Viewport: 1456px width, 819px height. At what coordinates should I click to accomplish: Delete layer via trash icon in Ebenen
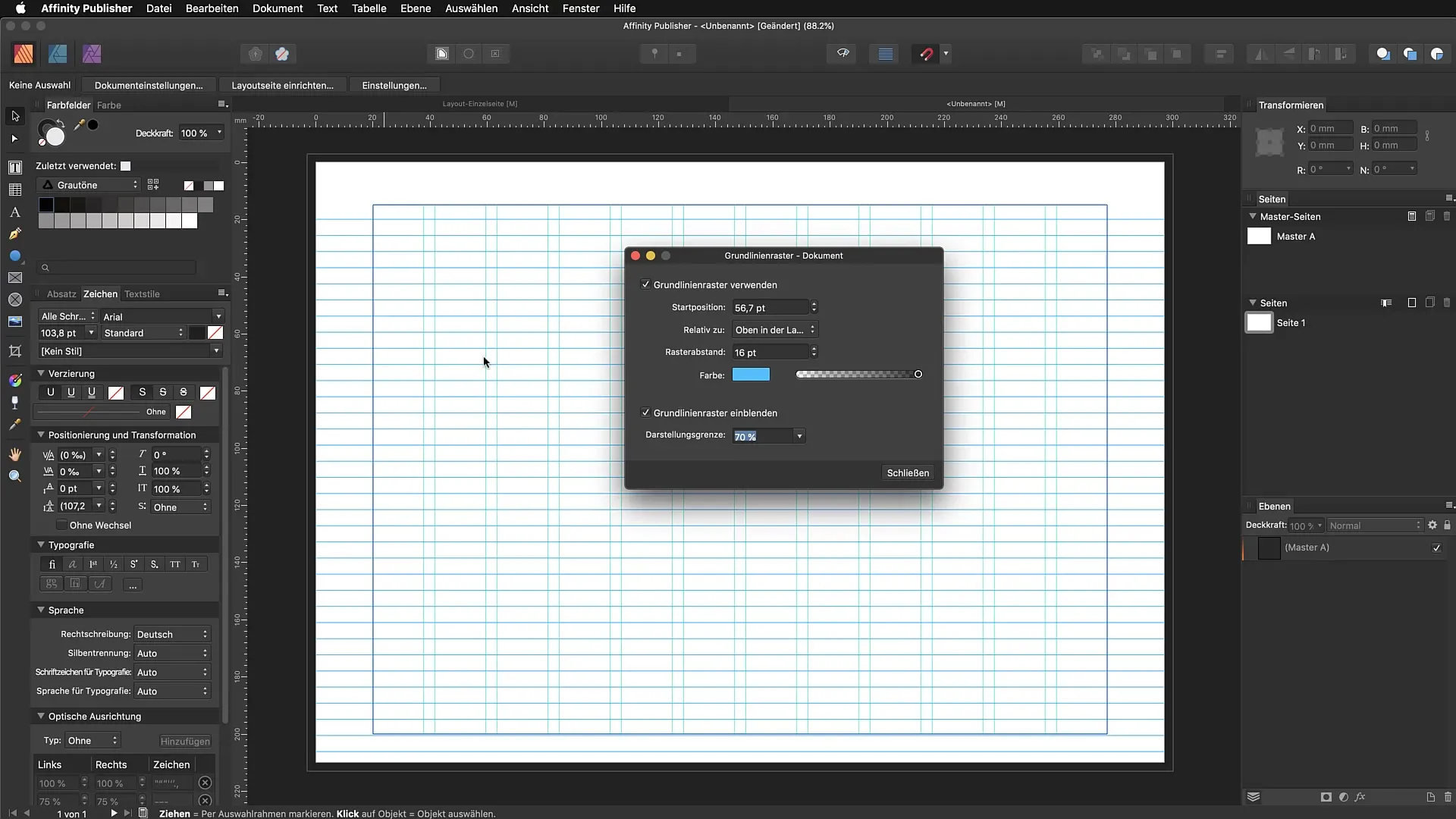click(1448, 797)
